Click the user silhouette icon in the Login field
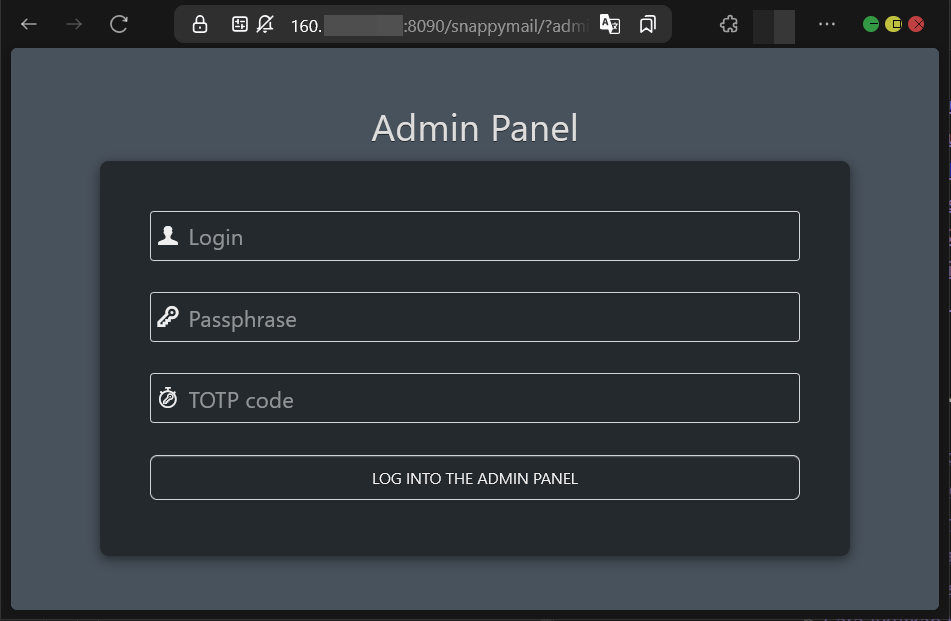This screenshot has height=621, width=951. tap(168, 236)
